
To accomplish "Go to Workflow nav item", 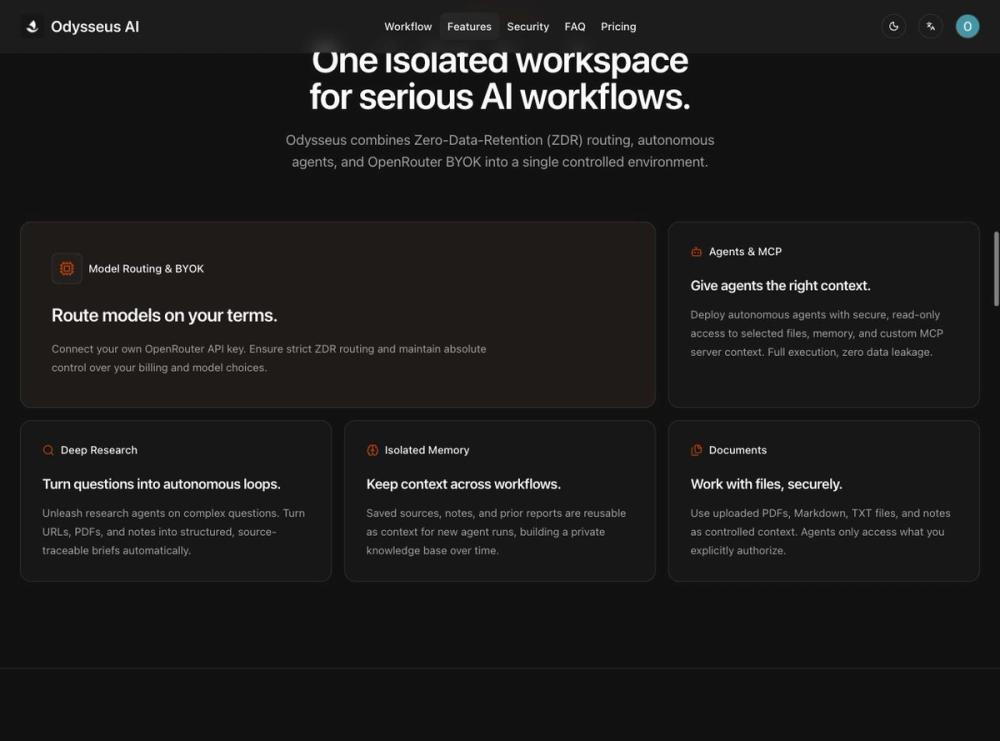I will coord(408,27).
